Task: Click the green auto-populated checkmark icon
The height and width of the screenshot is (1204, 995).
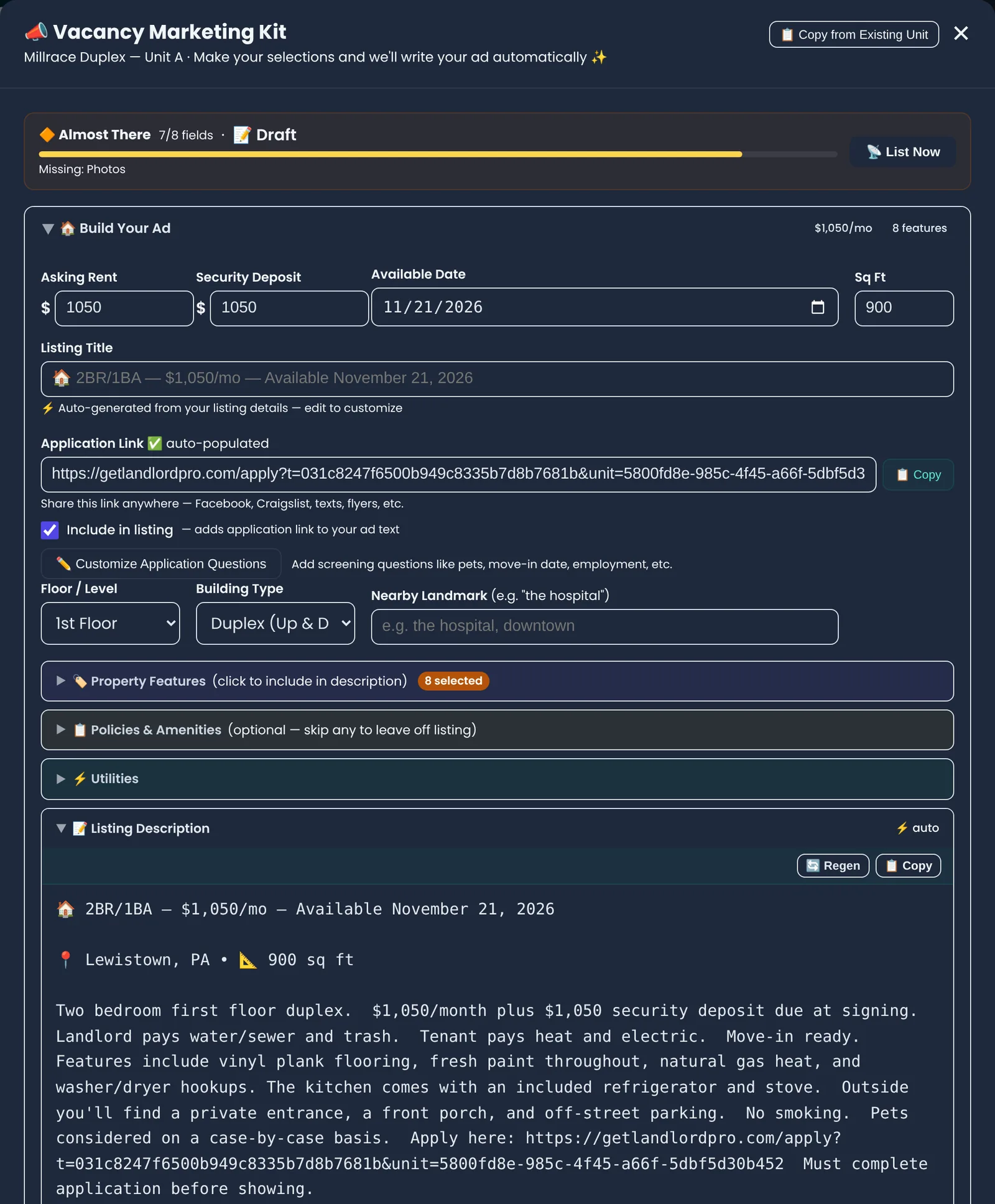Action: [x=155, y=443]
